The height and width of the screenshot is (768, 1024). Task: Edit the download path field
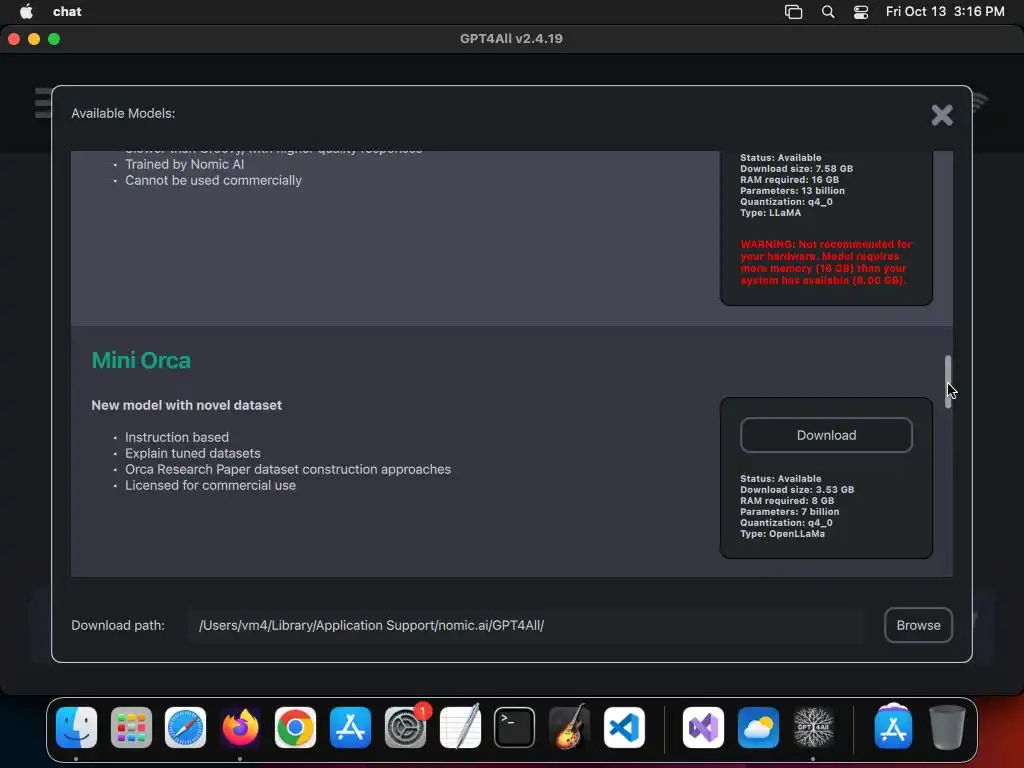(526, 625)
